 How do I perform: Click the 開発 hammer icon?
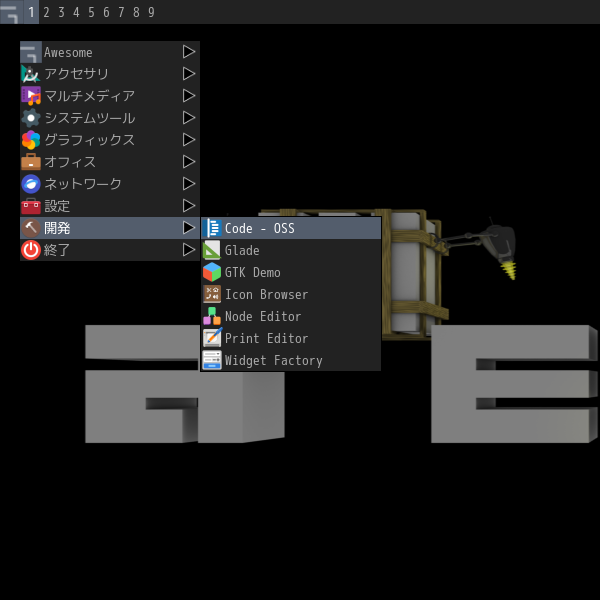pyautogui.click(x=31, y=228)
